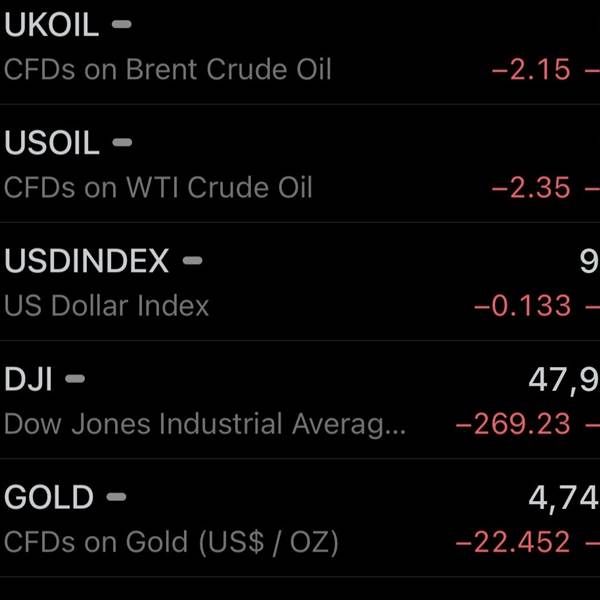Click the gray status dash beside USDINDEX

192,261
